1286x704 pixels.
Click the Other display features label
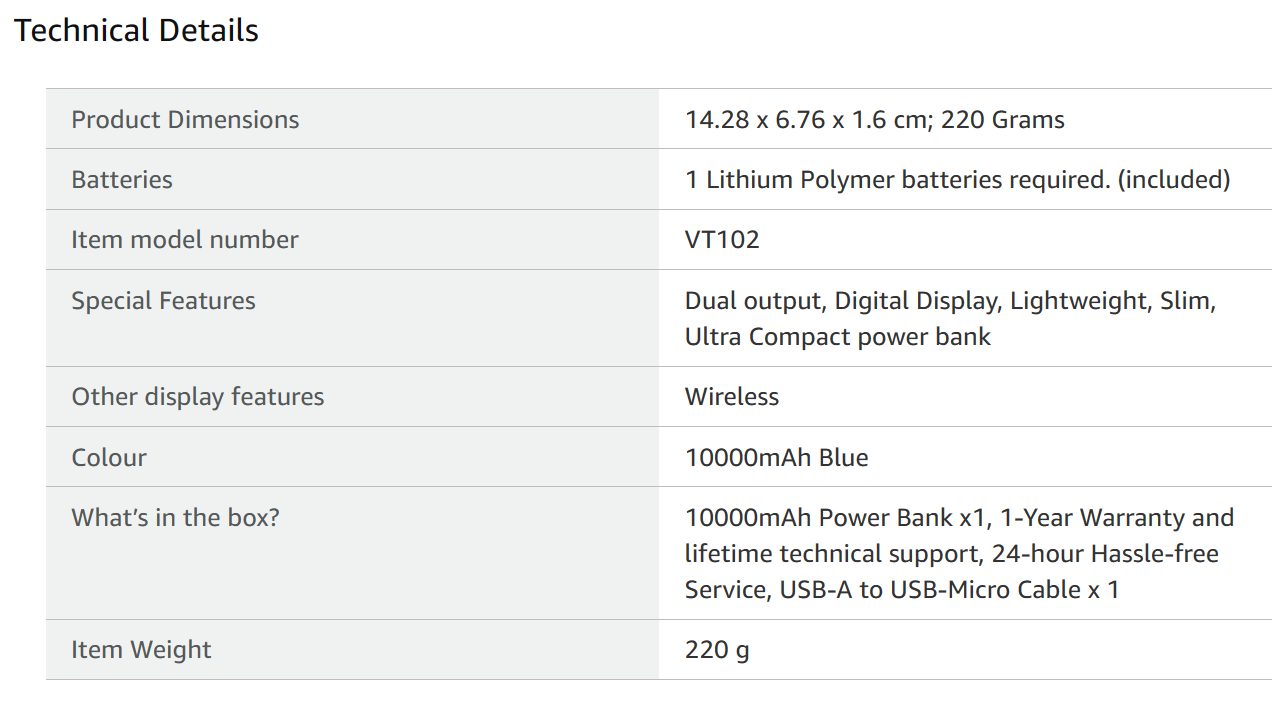[198, 397]
